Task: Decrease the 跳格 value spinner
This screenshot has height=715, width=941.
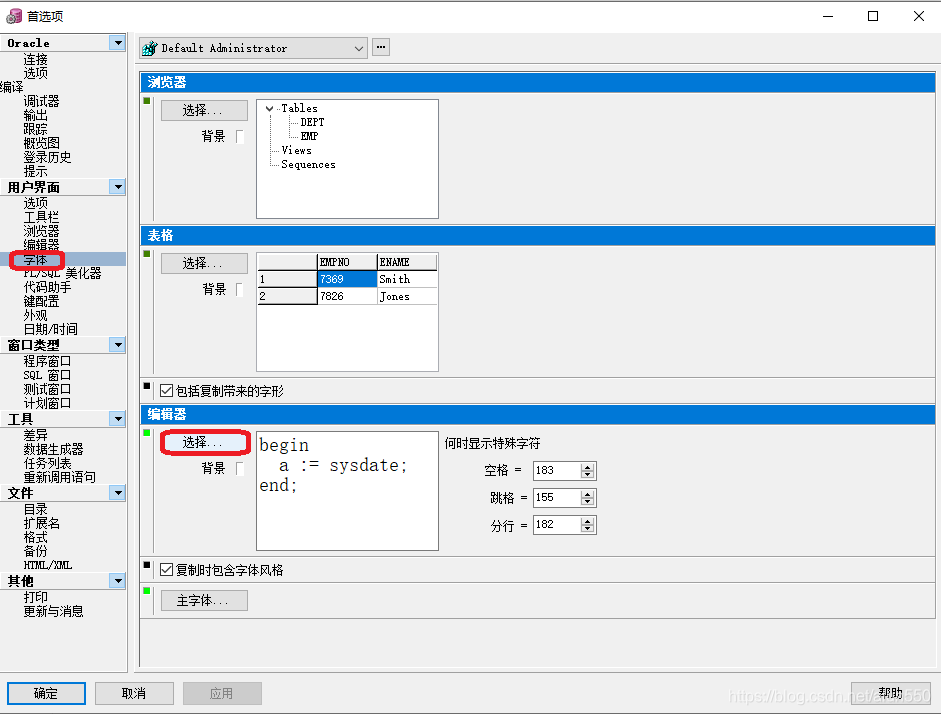Action: tap(588, 501)
